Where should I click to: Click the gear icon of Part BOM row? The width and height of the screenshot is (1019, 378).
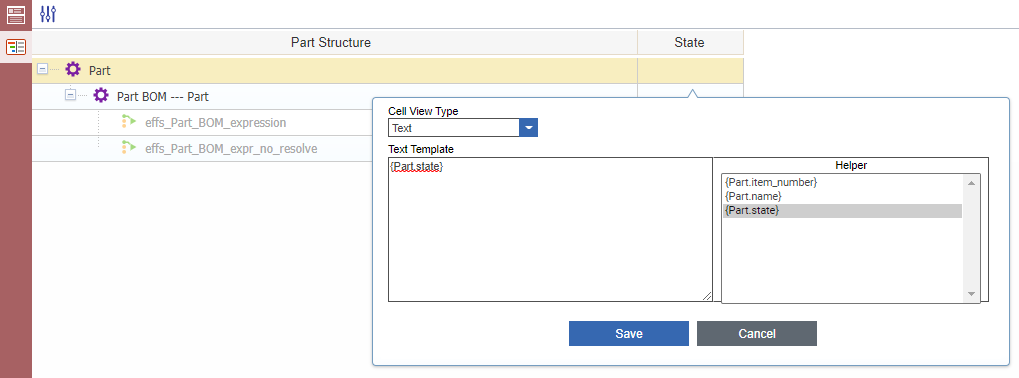click(101, 96)
